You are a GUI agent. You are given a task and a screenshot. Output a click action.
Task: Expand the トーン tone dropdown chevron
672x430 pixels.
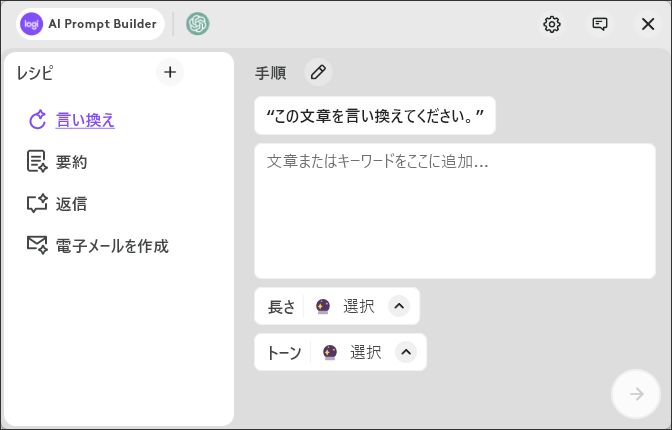[405, 352]
